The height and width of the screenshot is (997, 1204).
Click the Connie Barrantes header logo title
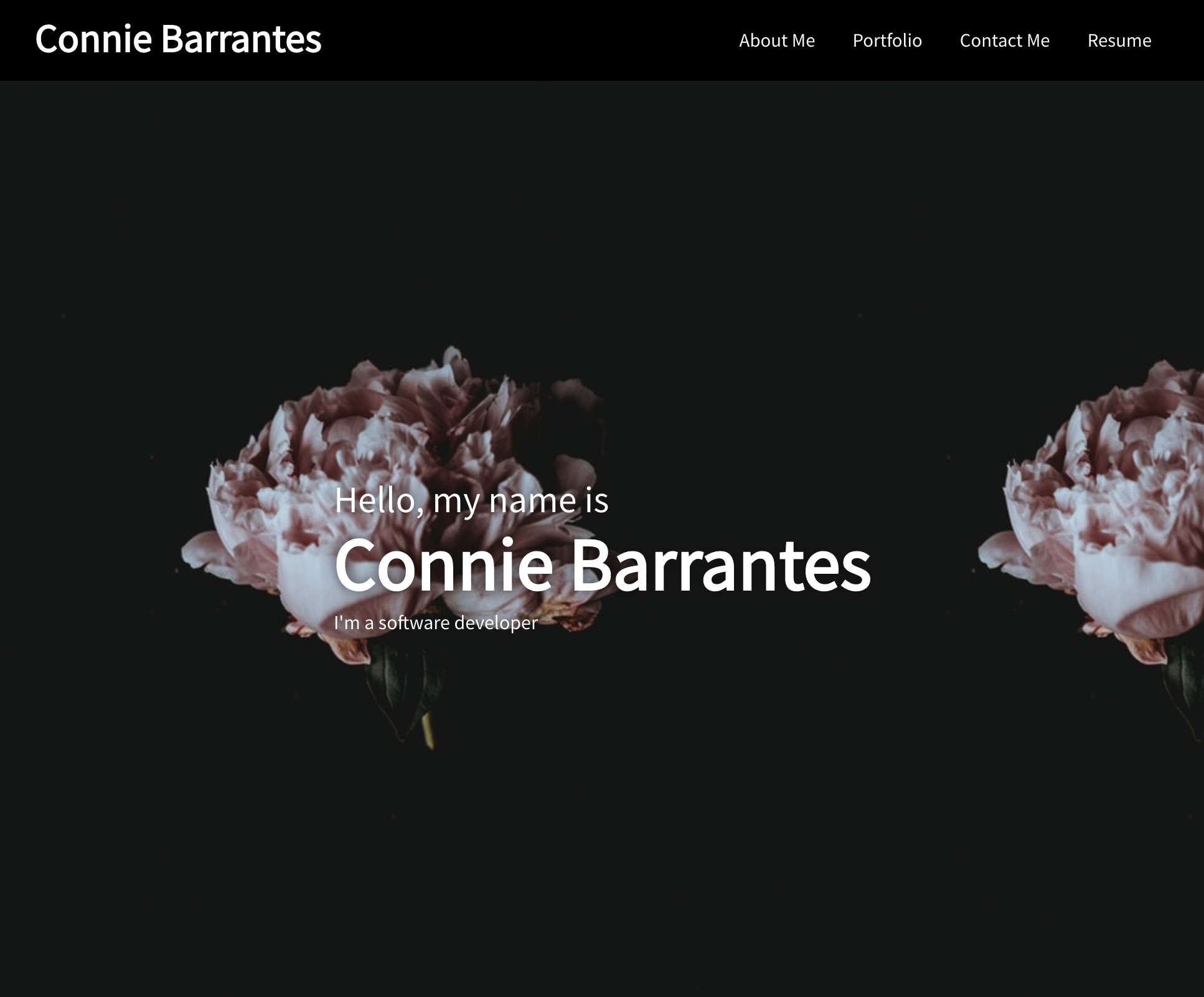click(178, 39)
